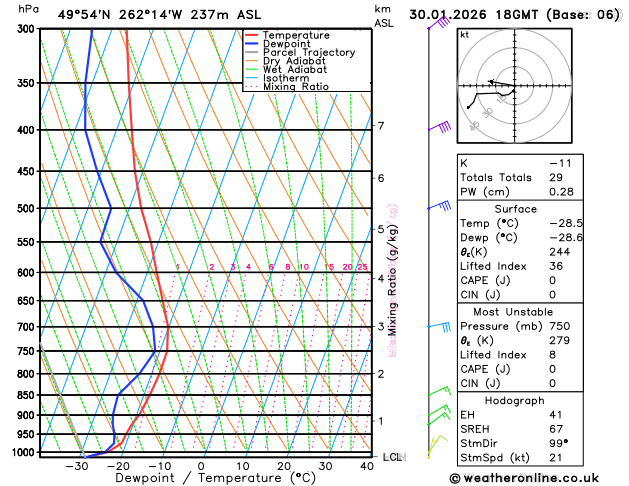This screenshot has height=486, width=629.
Task: Click the light blue wind barb at 700 hPa
Action: tap(439, 326)
